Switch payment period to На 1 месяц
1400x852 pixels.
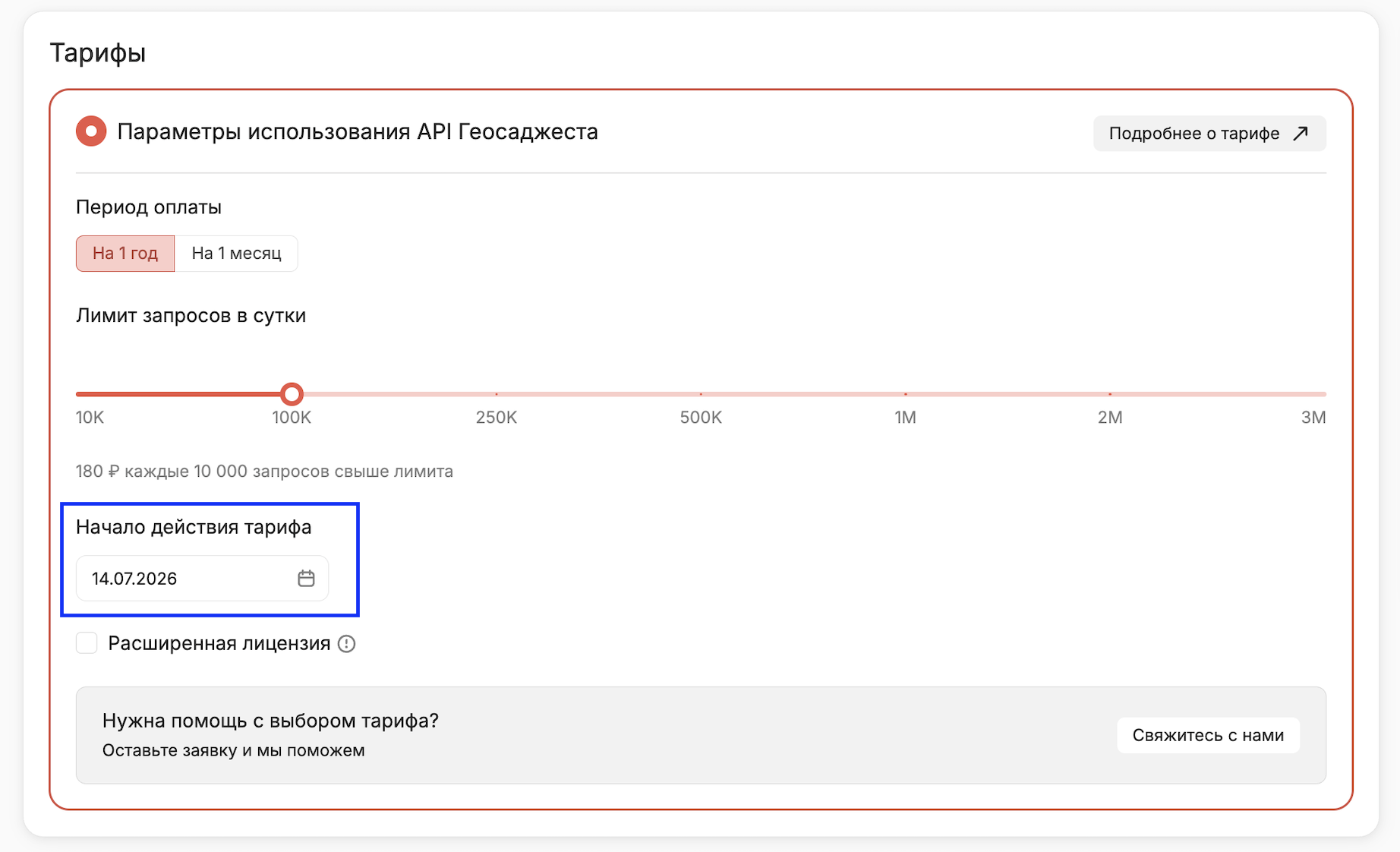pos(236,254)
